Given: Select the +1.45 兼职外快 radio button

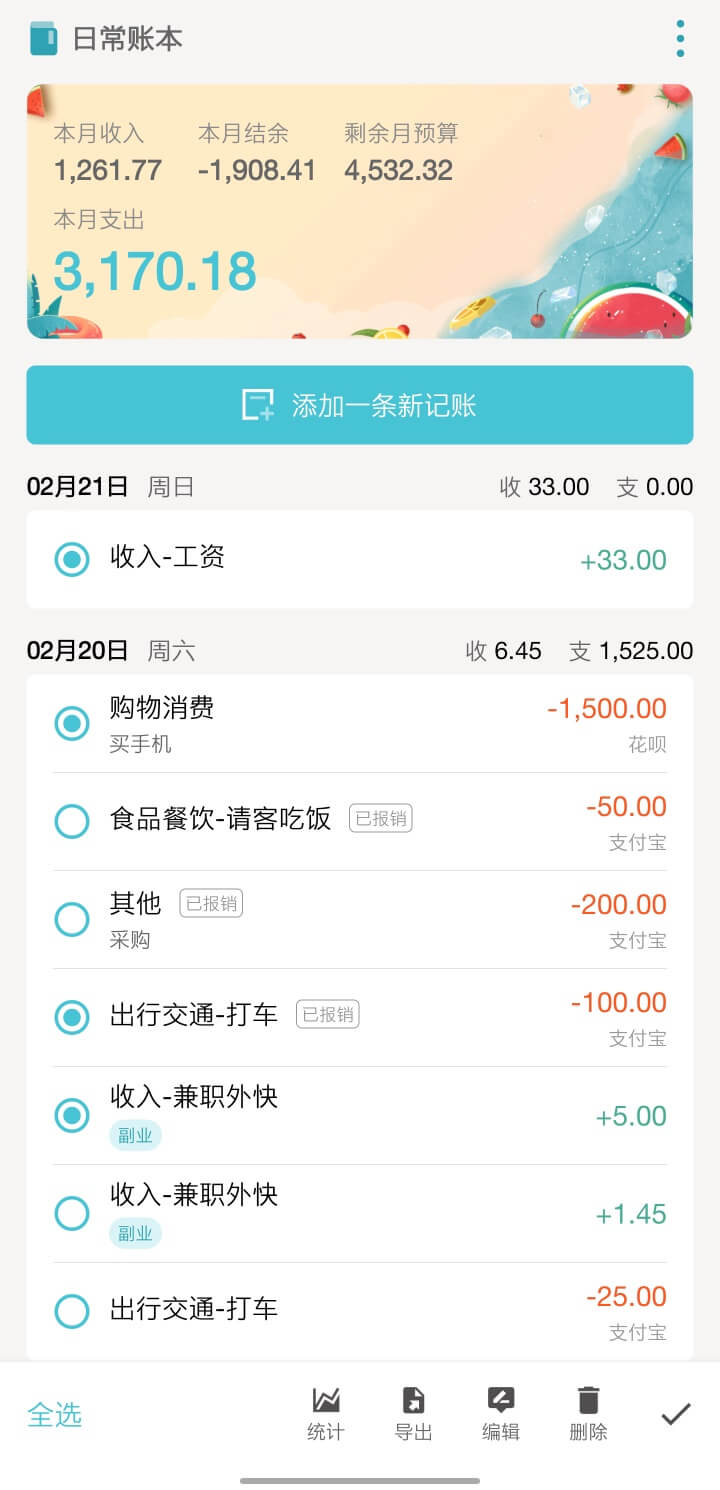Looking at the screenshot, I should point(72,1213).
